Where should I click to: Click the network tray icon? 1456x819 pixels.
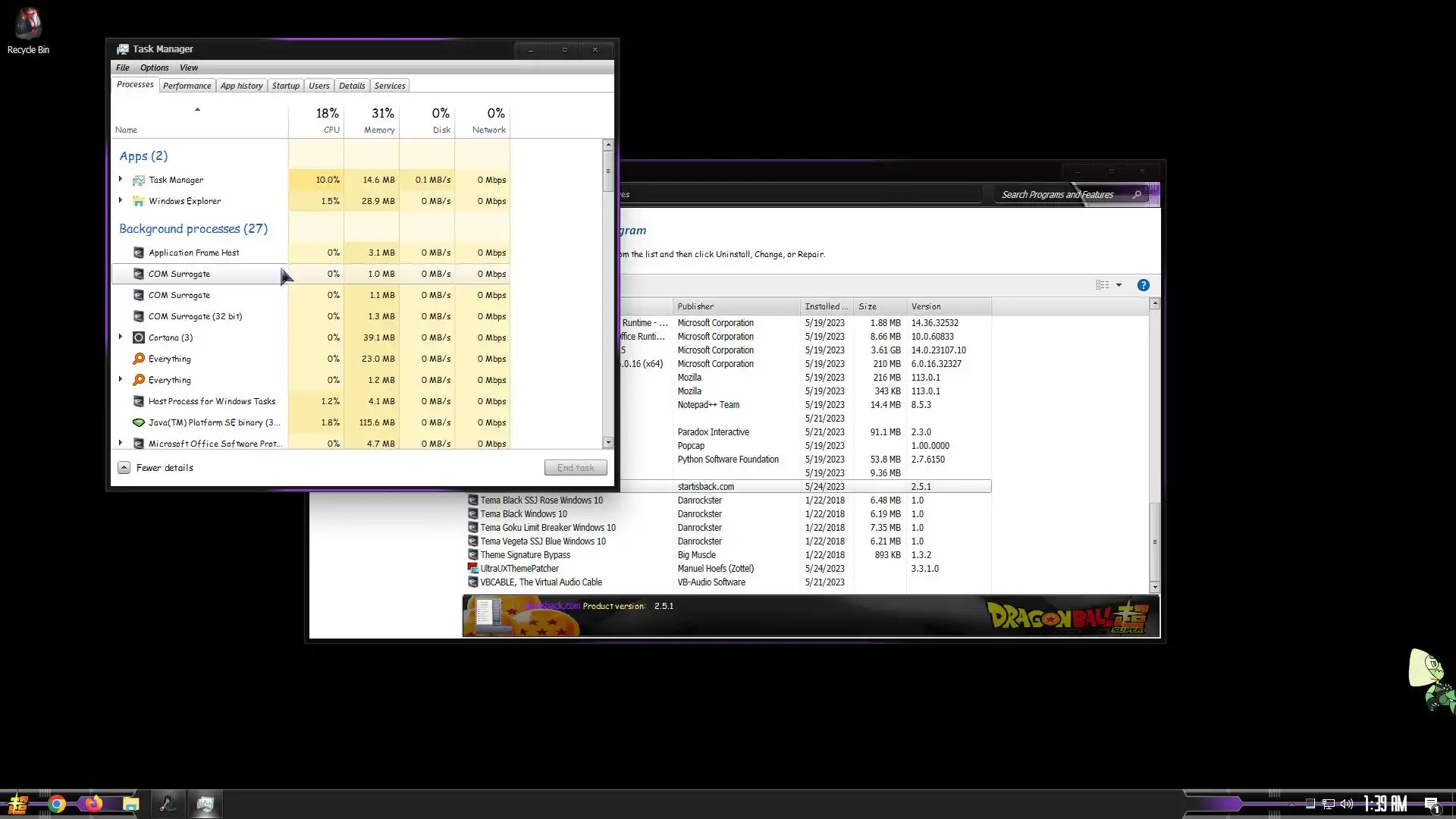[1329, 804]
